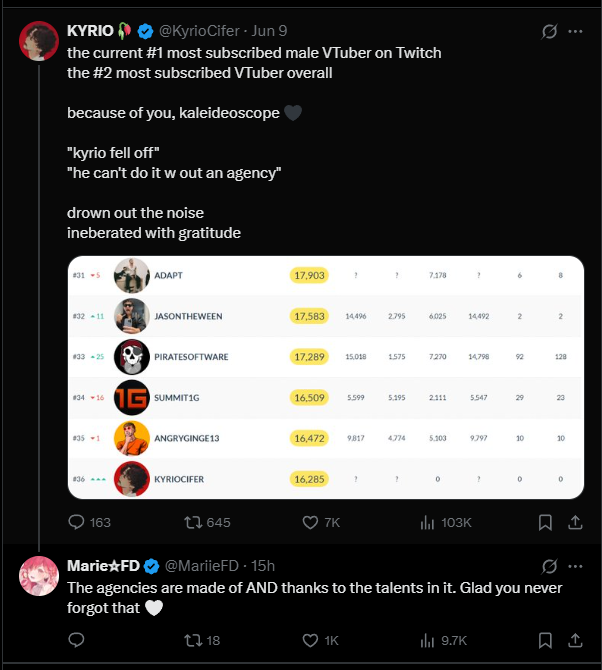View analytics for KYRIO's tweet
This screenshot has width=602, height=670.
point(427,522)
